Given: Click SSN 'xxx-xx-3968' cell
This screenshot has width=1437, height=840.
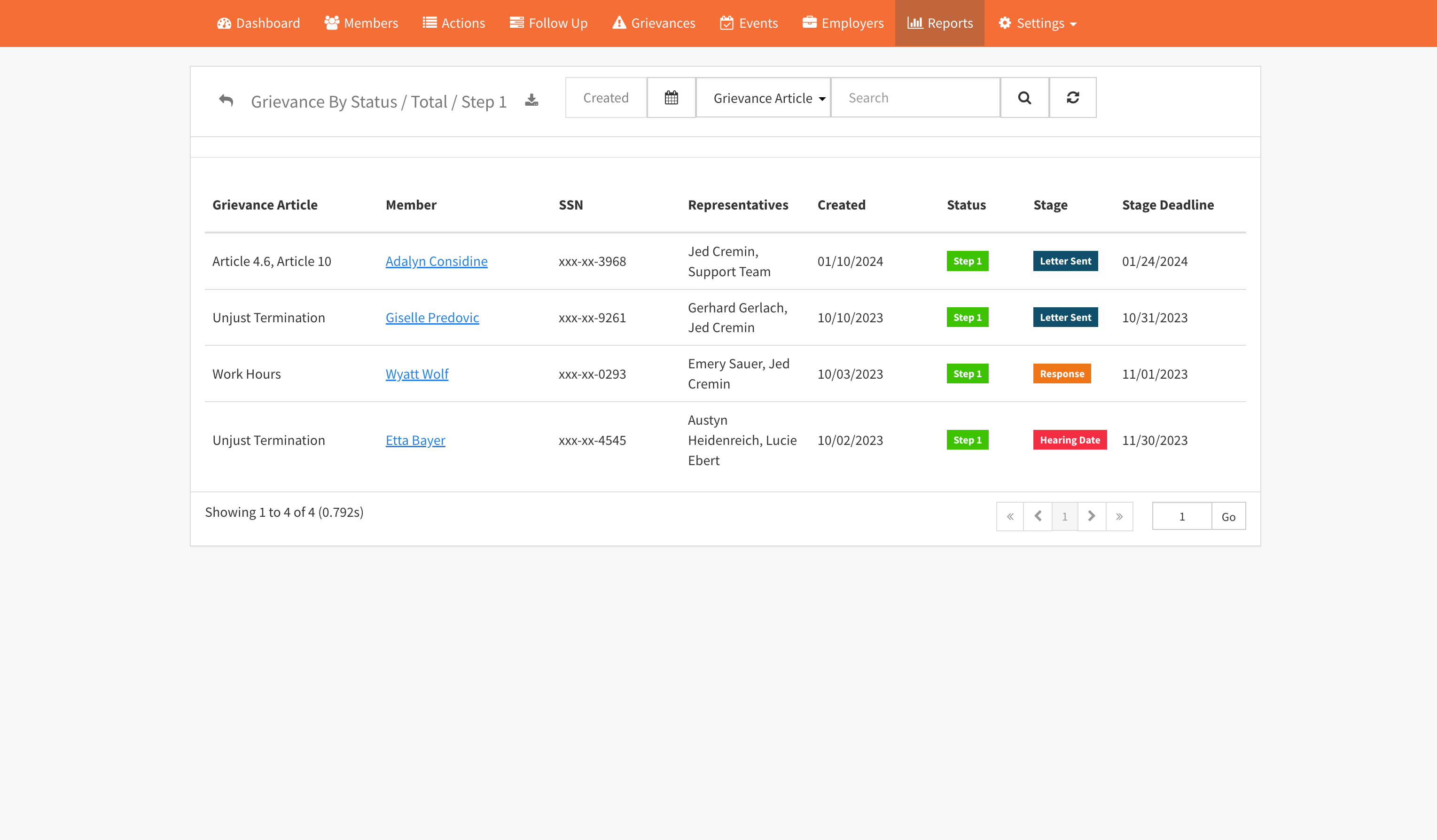Looking at the screenshot, I should pos(592,261).
